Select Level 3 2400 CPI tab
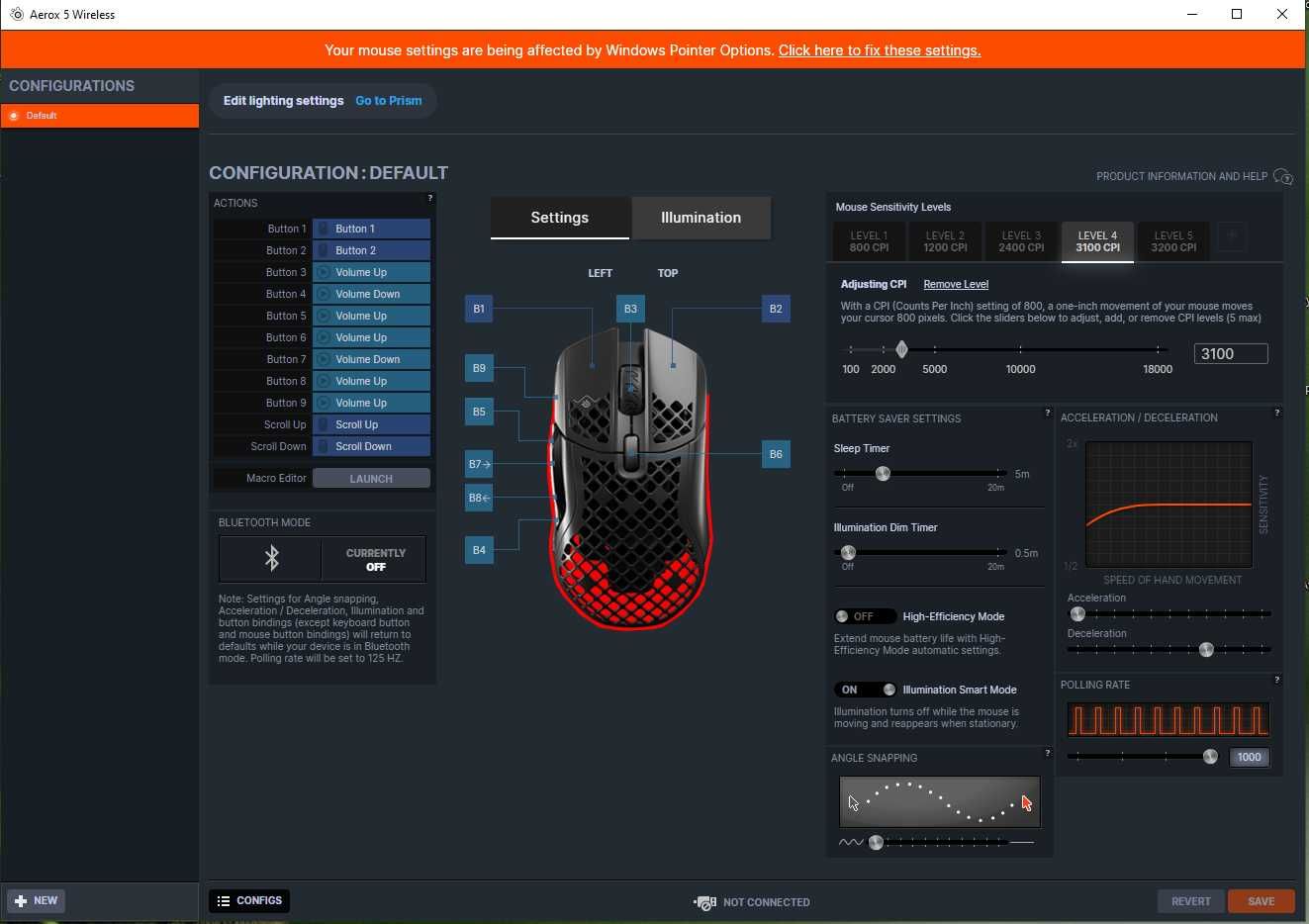The width and height of the screenshot is (1309, 924). 1021,241
